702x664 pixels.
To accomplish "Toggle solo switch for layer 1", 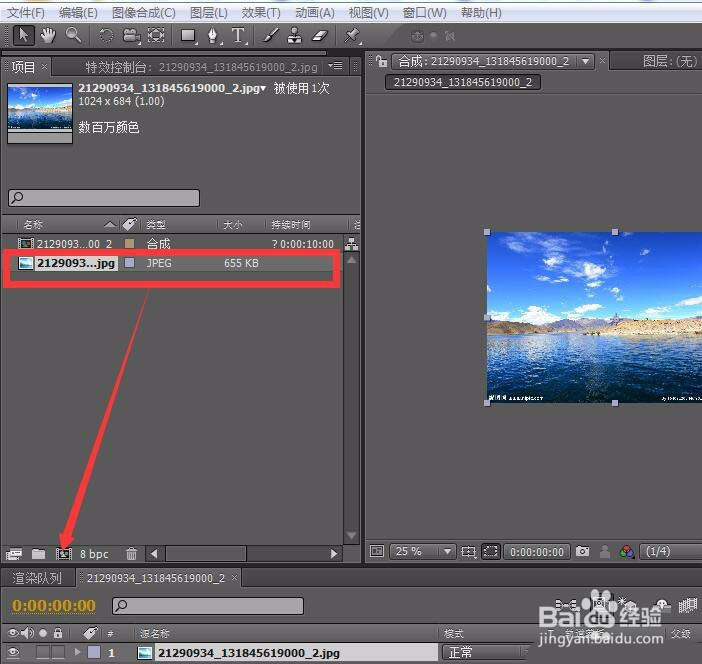I will click(43, 652).
